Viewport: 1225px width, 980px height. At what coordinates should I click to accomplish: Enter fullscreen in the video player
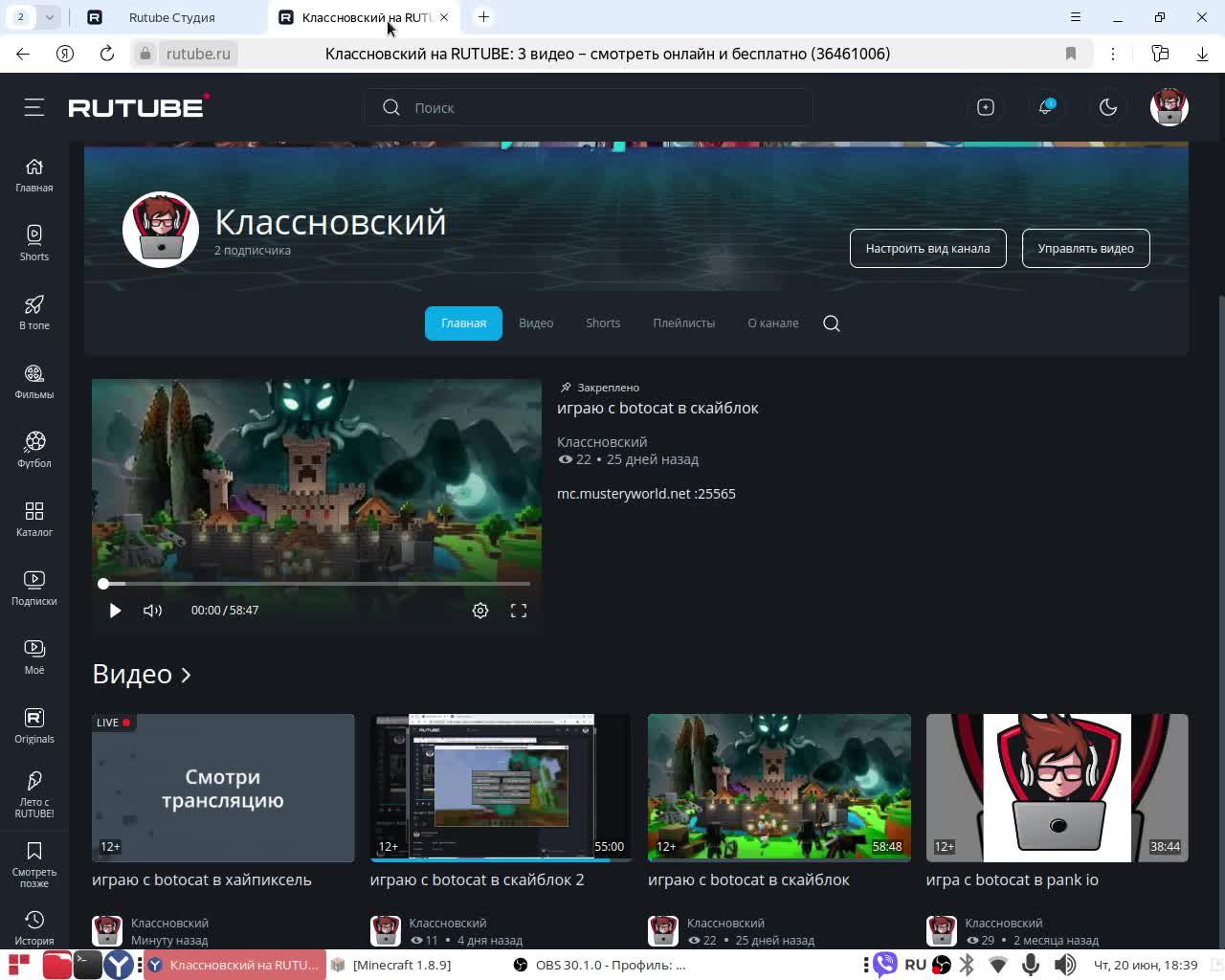519,611
